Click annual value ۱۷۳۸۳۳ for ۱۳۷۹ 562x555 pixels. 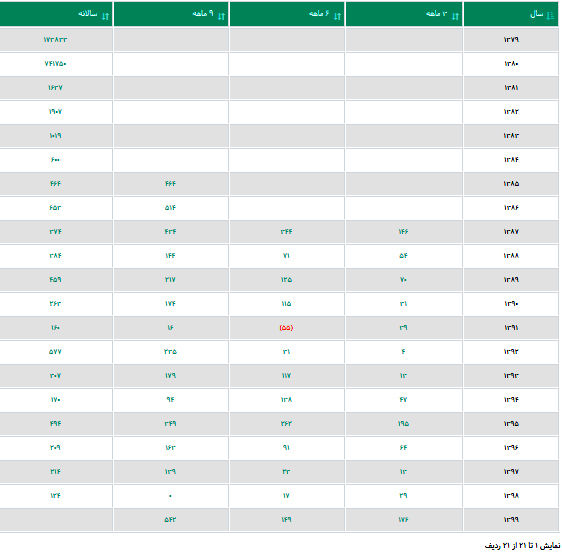pos(55,39)
